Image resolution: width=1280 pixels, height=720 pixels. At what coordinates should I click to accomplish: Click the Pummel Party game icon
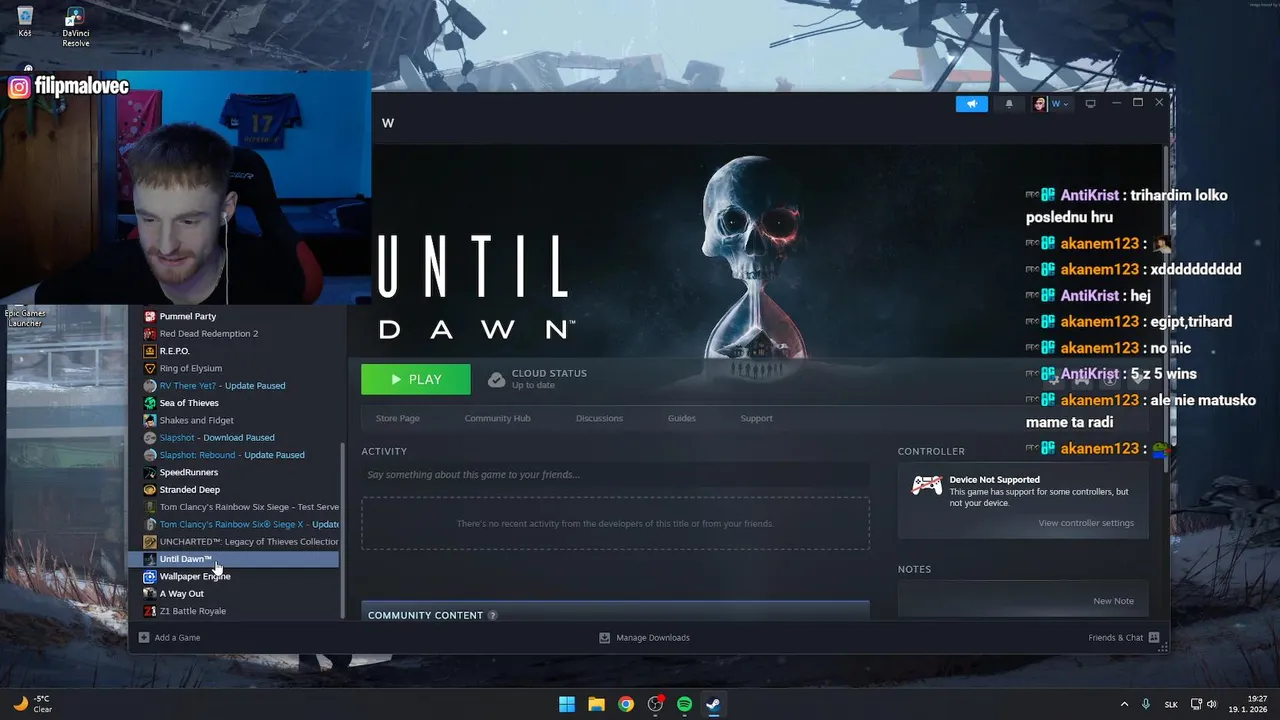[150, 316]
